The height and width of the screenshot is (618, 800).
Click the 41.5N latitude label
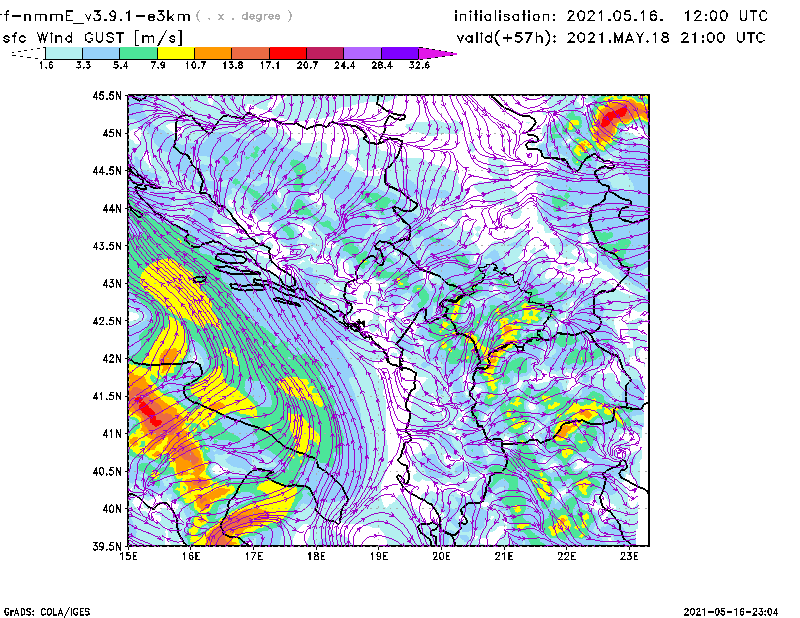point(107,396)
